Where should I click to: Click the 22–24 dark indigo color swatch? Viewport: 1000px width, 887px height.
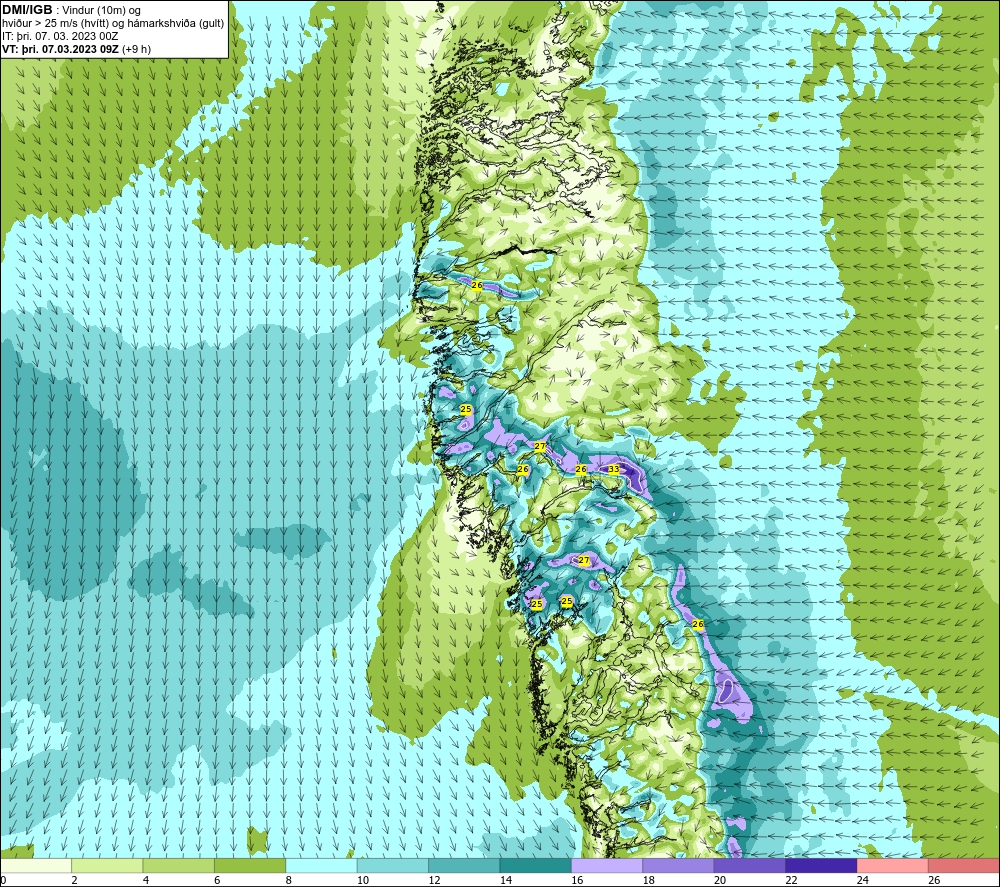click(821, 866)
